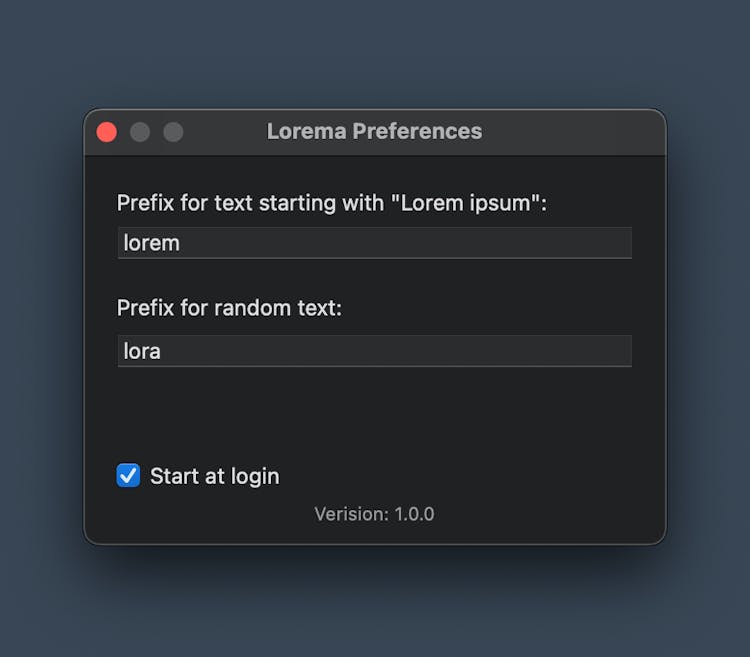
Task: Click empty space between field and checkbox
Action: click(374, 415)
